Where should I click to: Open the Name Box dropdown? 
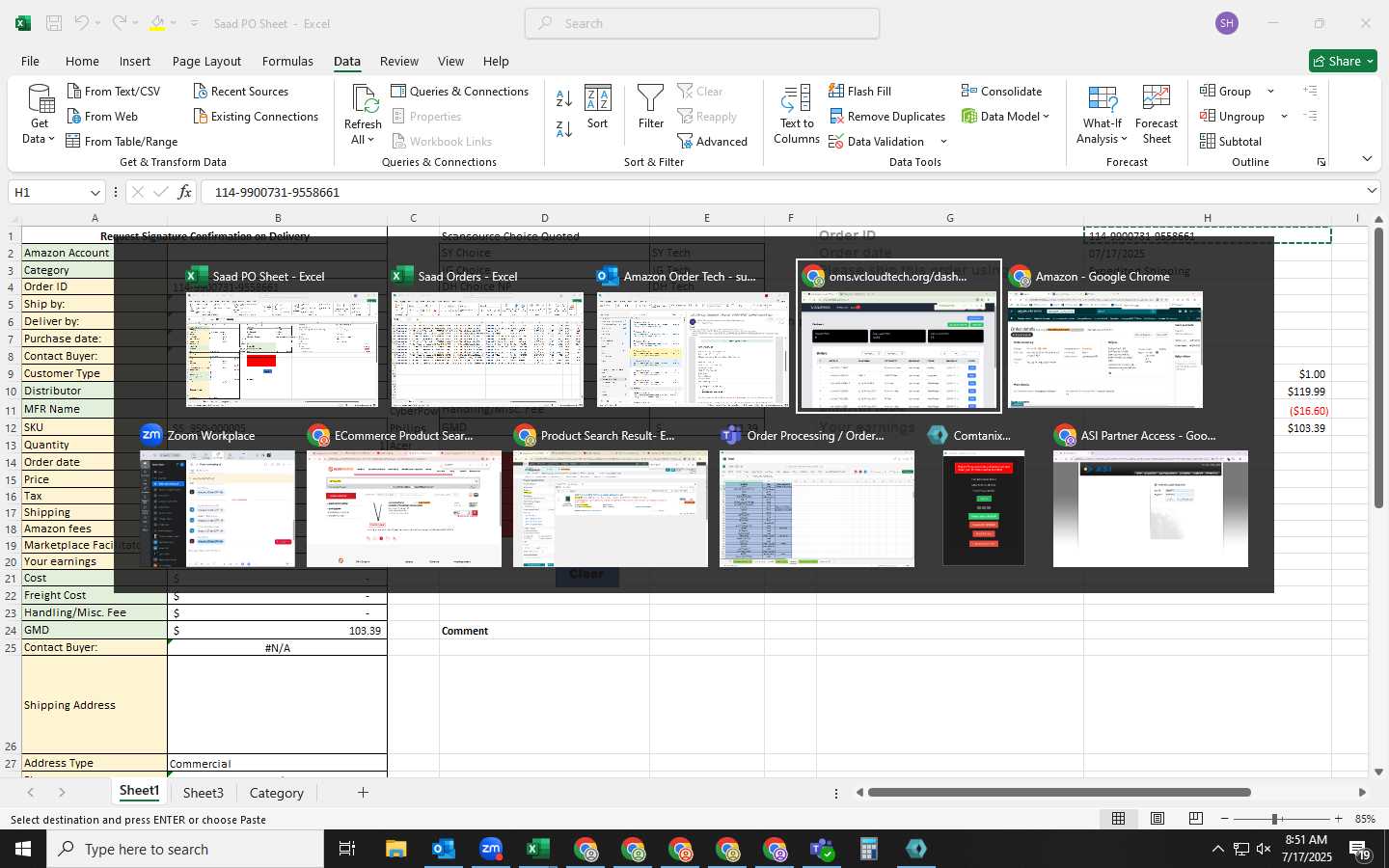coord(95,192)
